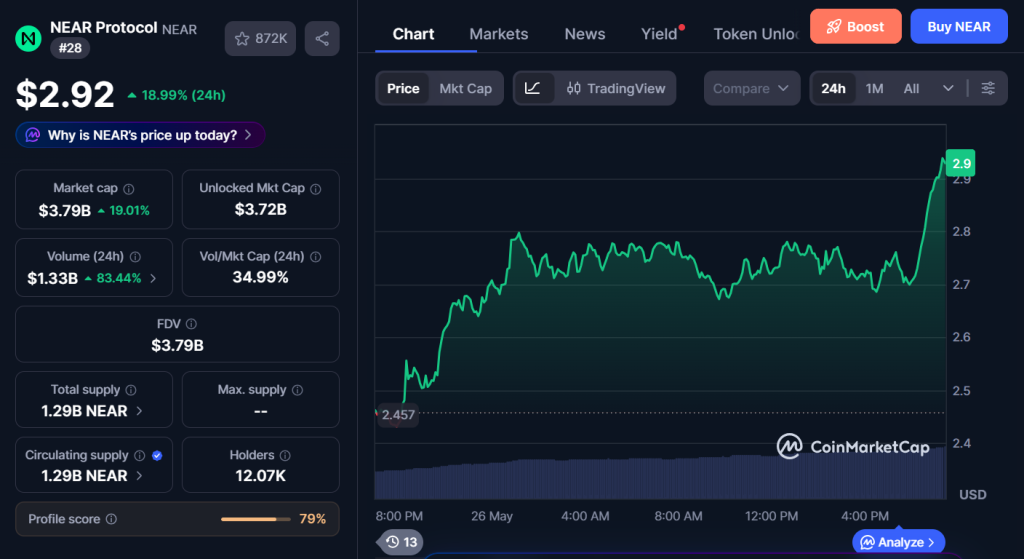Open the Compare dropdown
The width and height of the screenshot is (1024, 559).
tap(752, 88)
